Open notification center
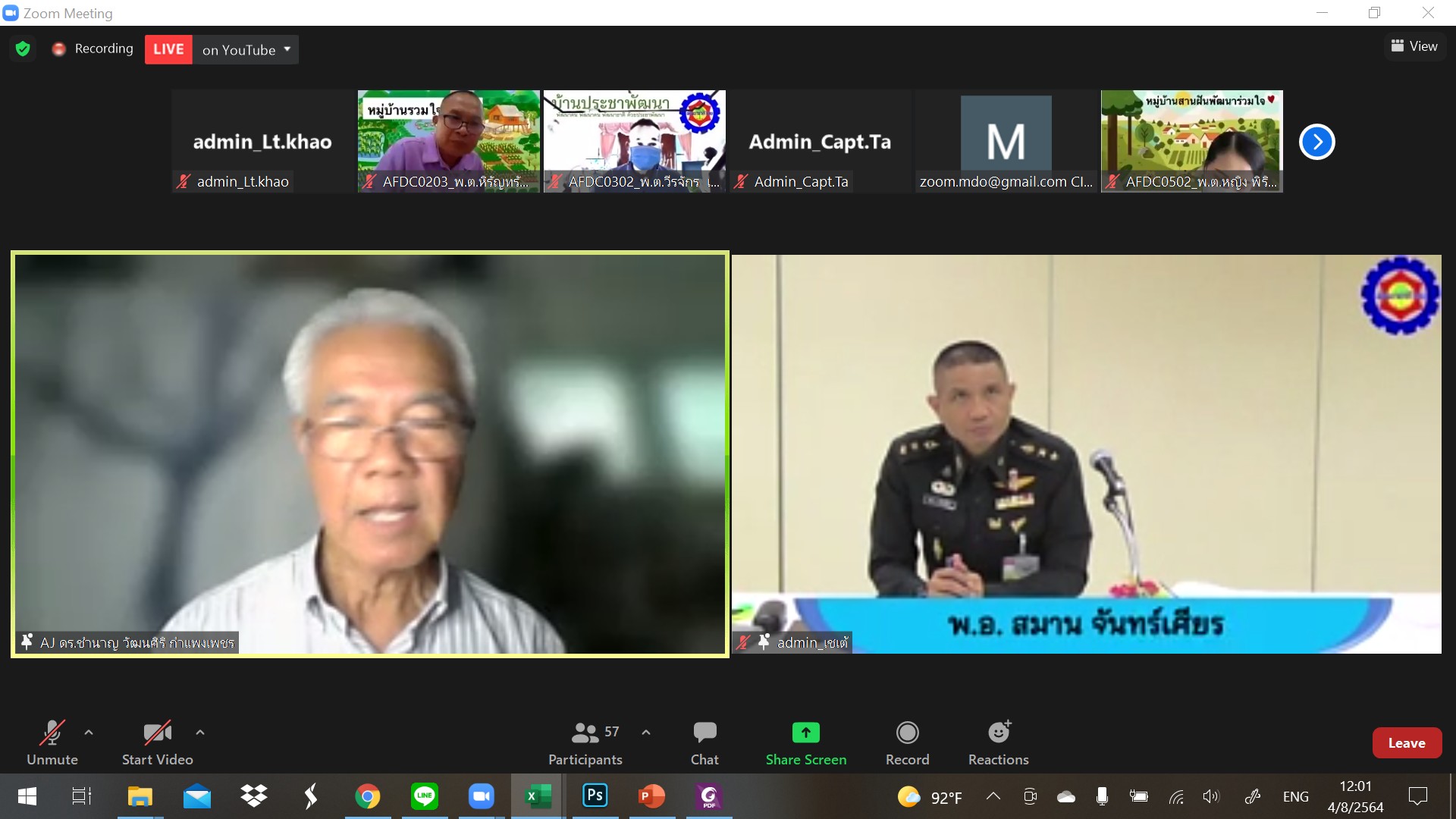Screen dimensions: 1456x819 click(1417, 796)
